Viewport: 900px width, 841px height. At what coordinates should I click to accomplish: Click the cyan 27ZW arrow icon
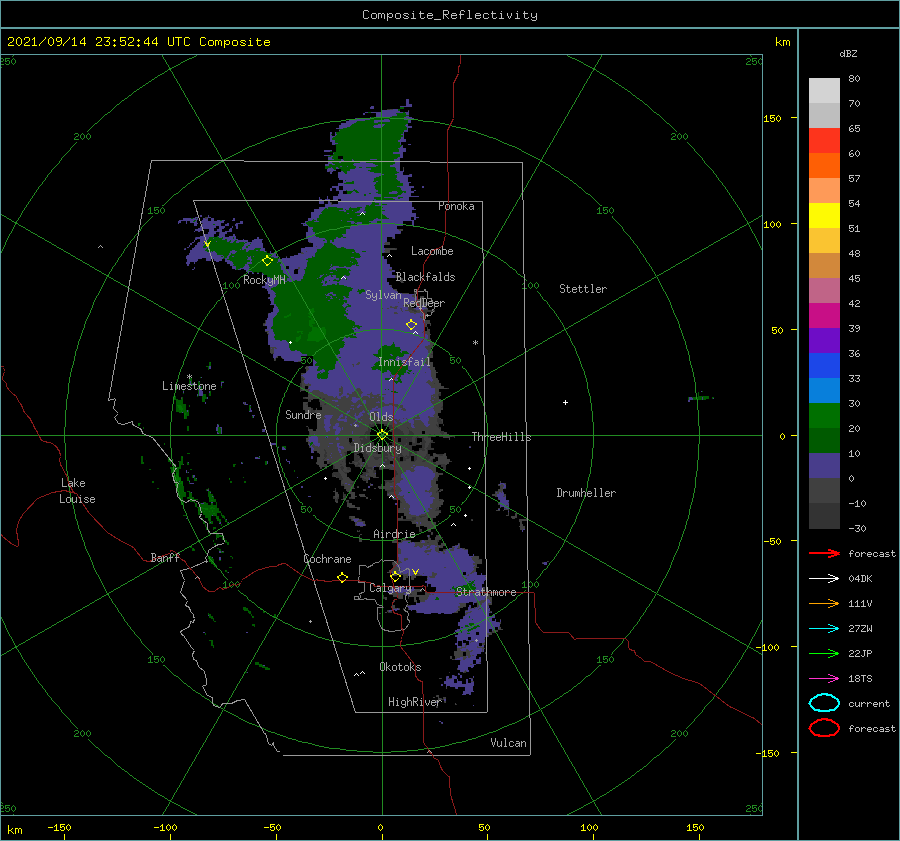(824, 629)
